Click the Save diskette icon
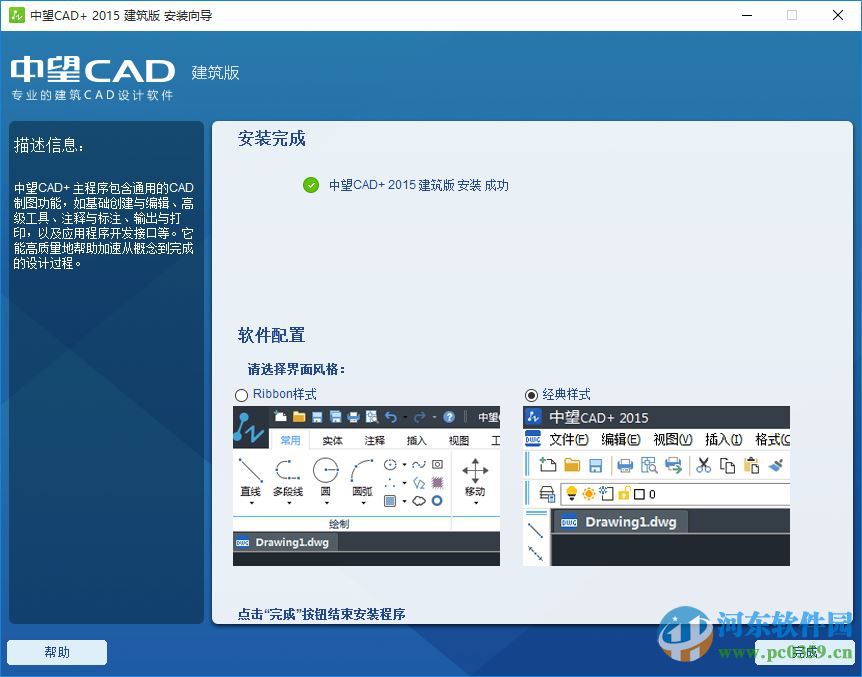This screenshot has height=677, width=862. tap(595, 465)
